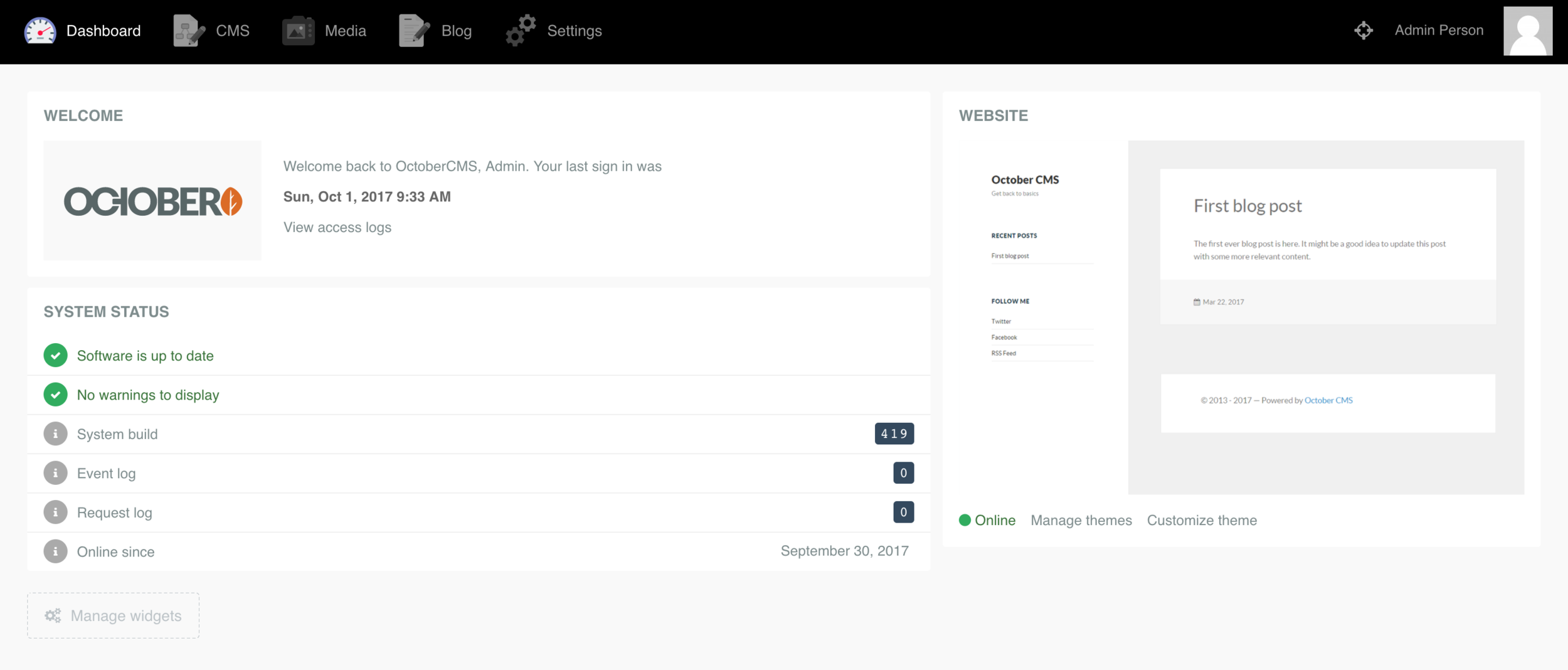
Task: Open the Admin Person avatar picture
Action: pyautogui.click(x=1528, y=31)
